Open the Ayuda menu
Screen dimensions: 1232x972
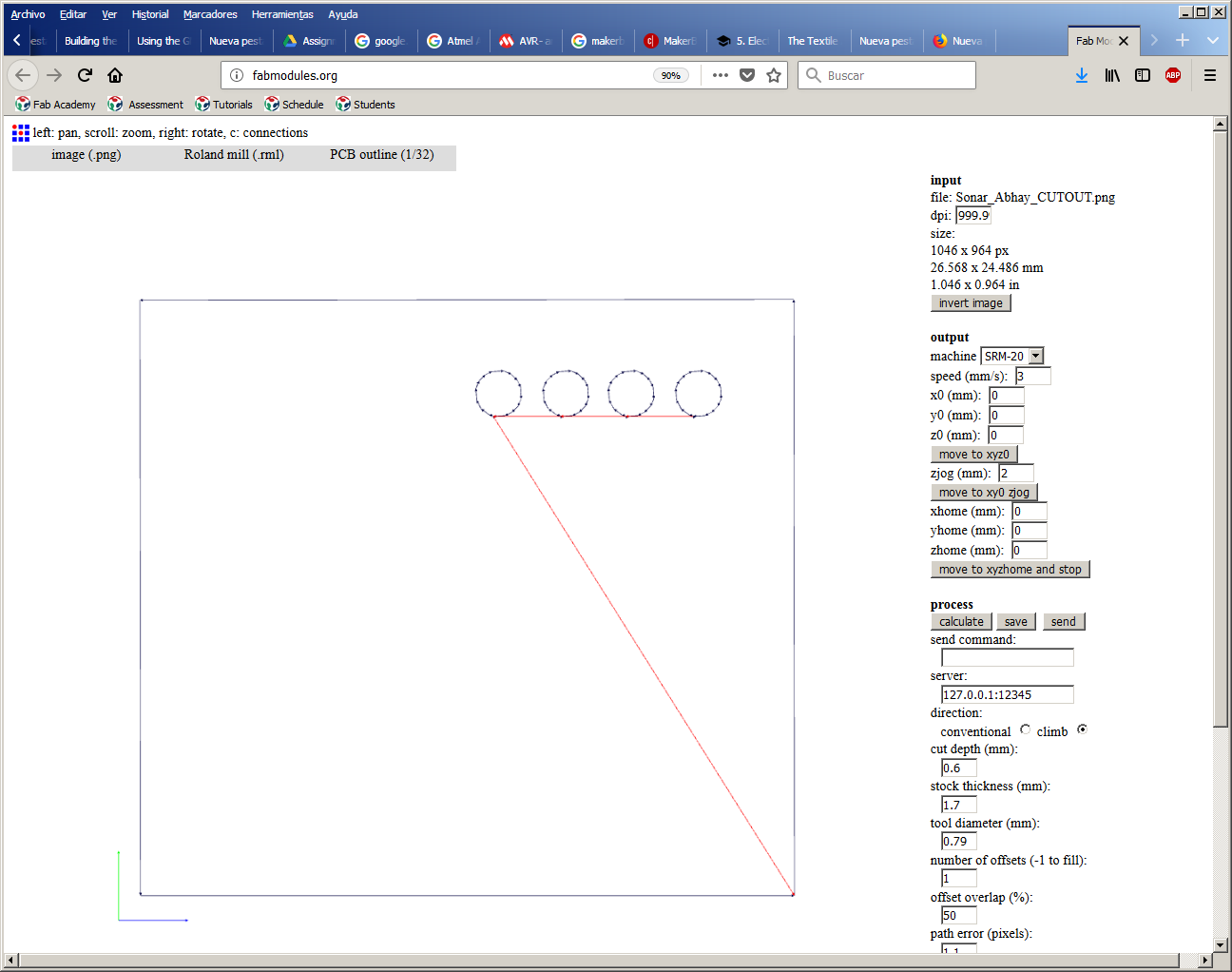pyautogui.click(x=343, y=14)
